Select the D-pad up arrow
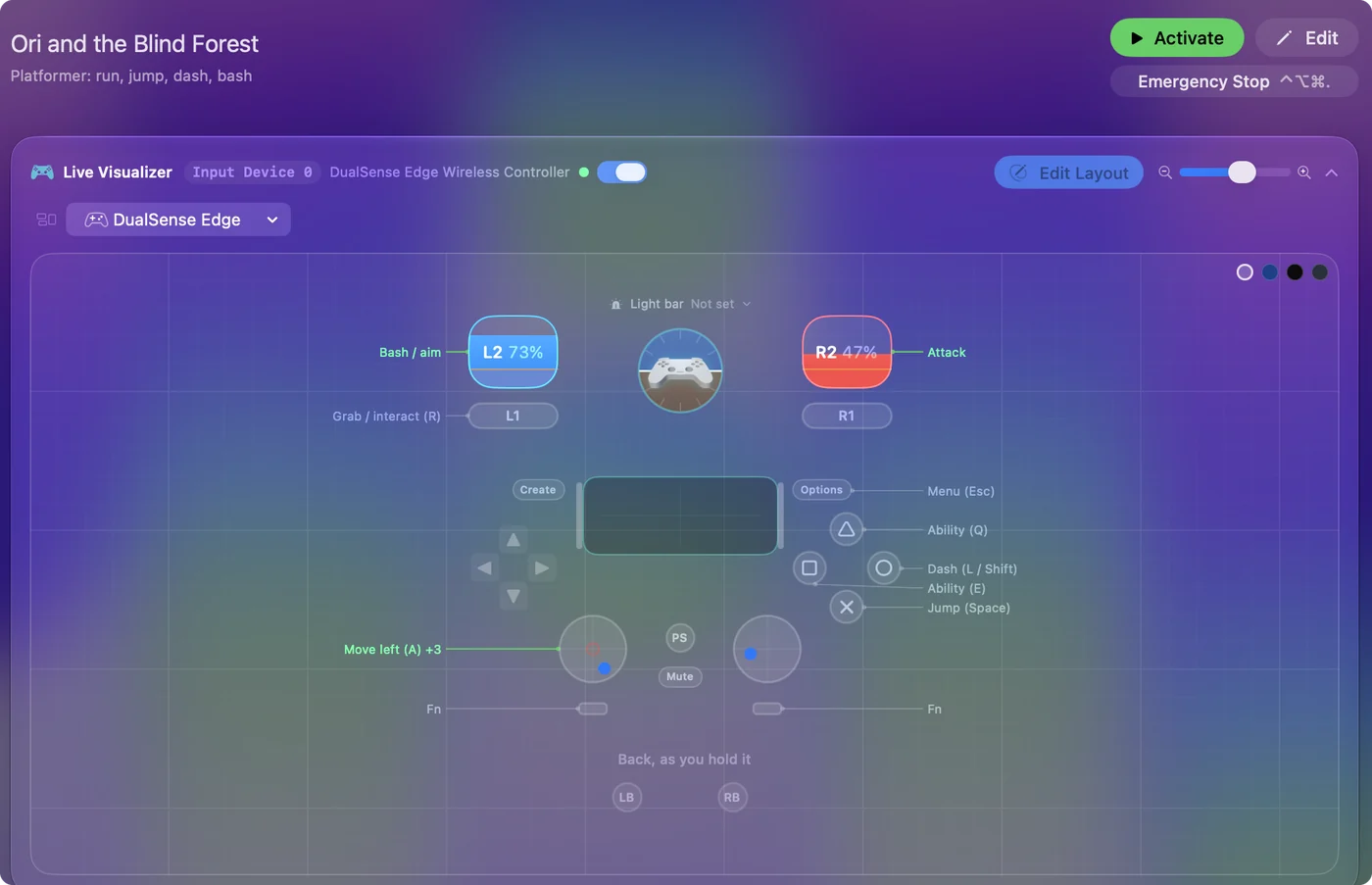Image resolution: width=1372 pixels, height=885 pixels. [x=514, y=540]
